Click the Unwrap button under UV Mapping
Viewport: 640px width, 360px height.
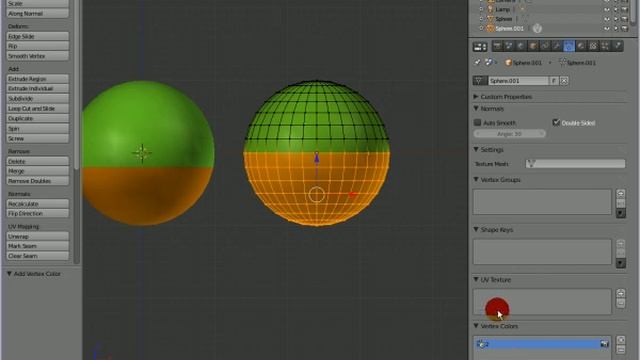[38, 236]
